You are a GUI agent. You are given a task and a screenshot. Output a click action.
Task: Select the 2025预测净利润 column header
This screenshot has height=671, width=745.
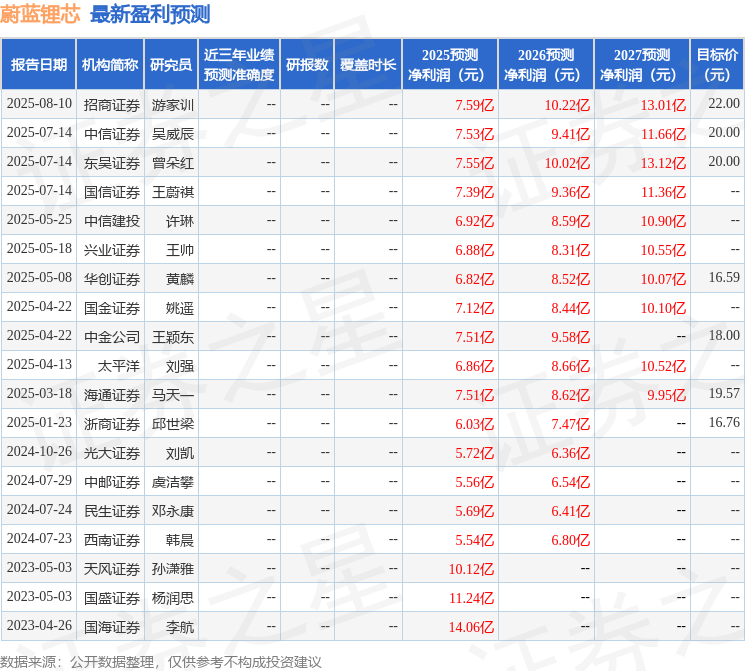coord(450,65)
